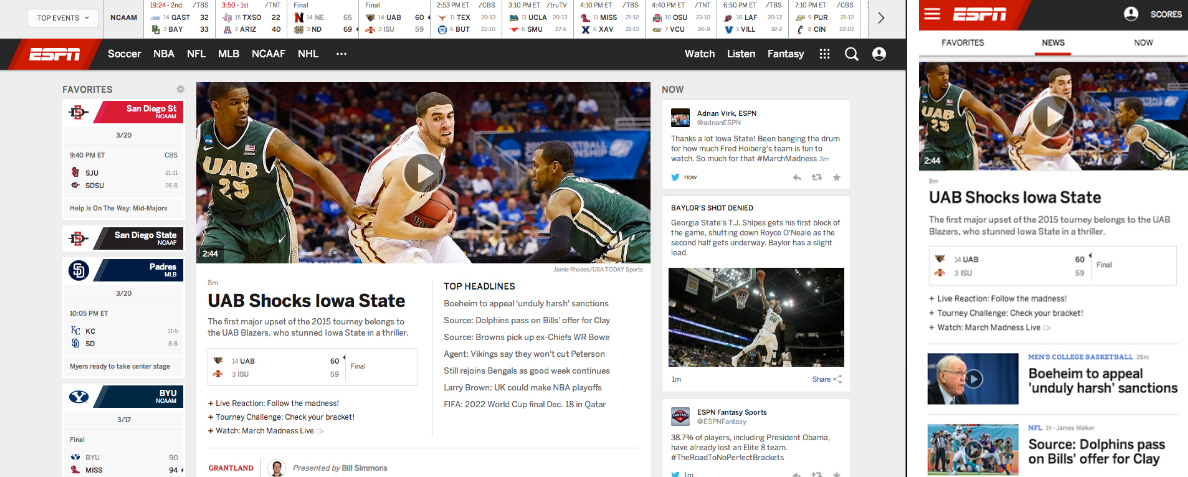This screenshot has width=1188, height=477.
Task: Click the scoreboard next arrow
Action: pos(881,18)
